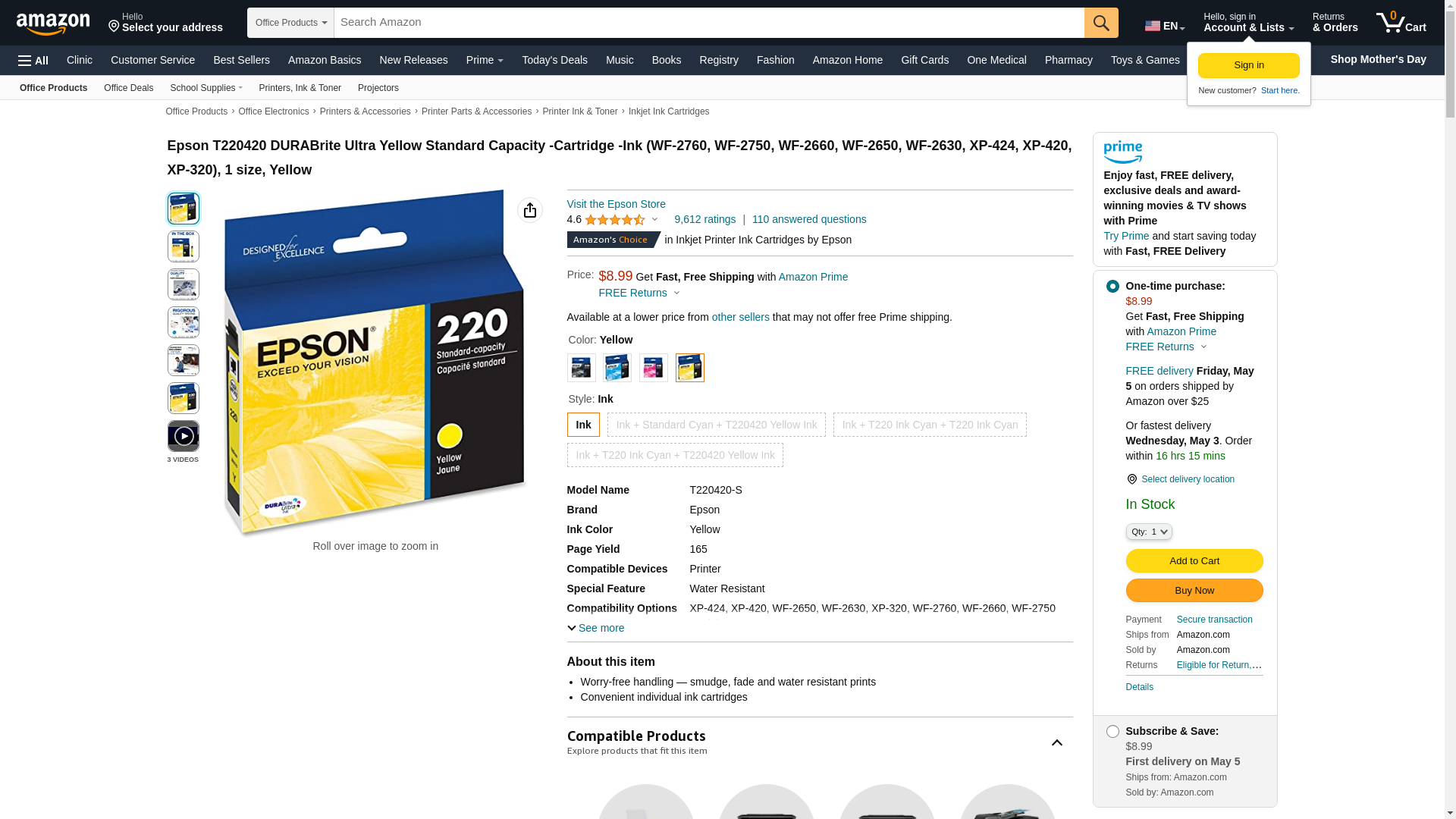Collapse the Compatible Products section
Screen dimensions: 1456x819
coord(1056,743)
